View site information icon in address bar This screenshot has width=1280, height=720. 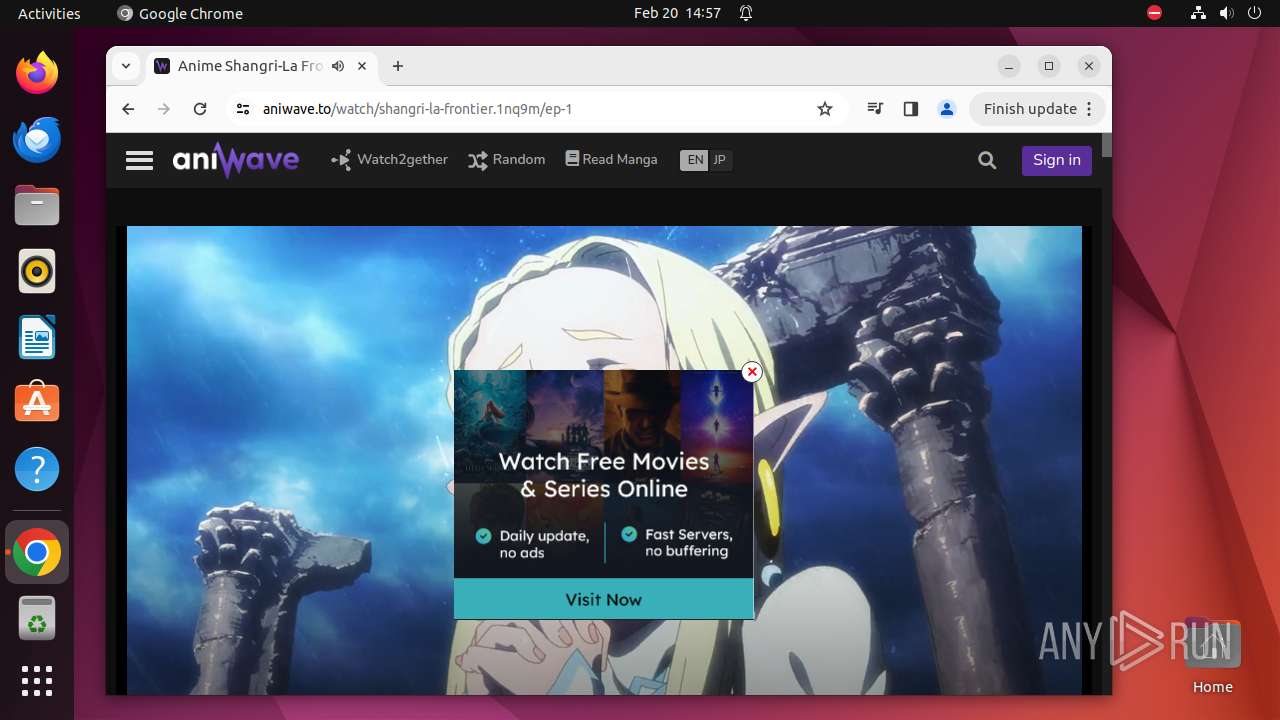(x=242, y=109)
